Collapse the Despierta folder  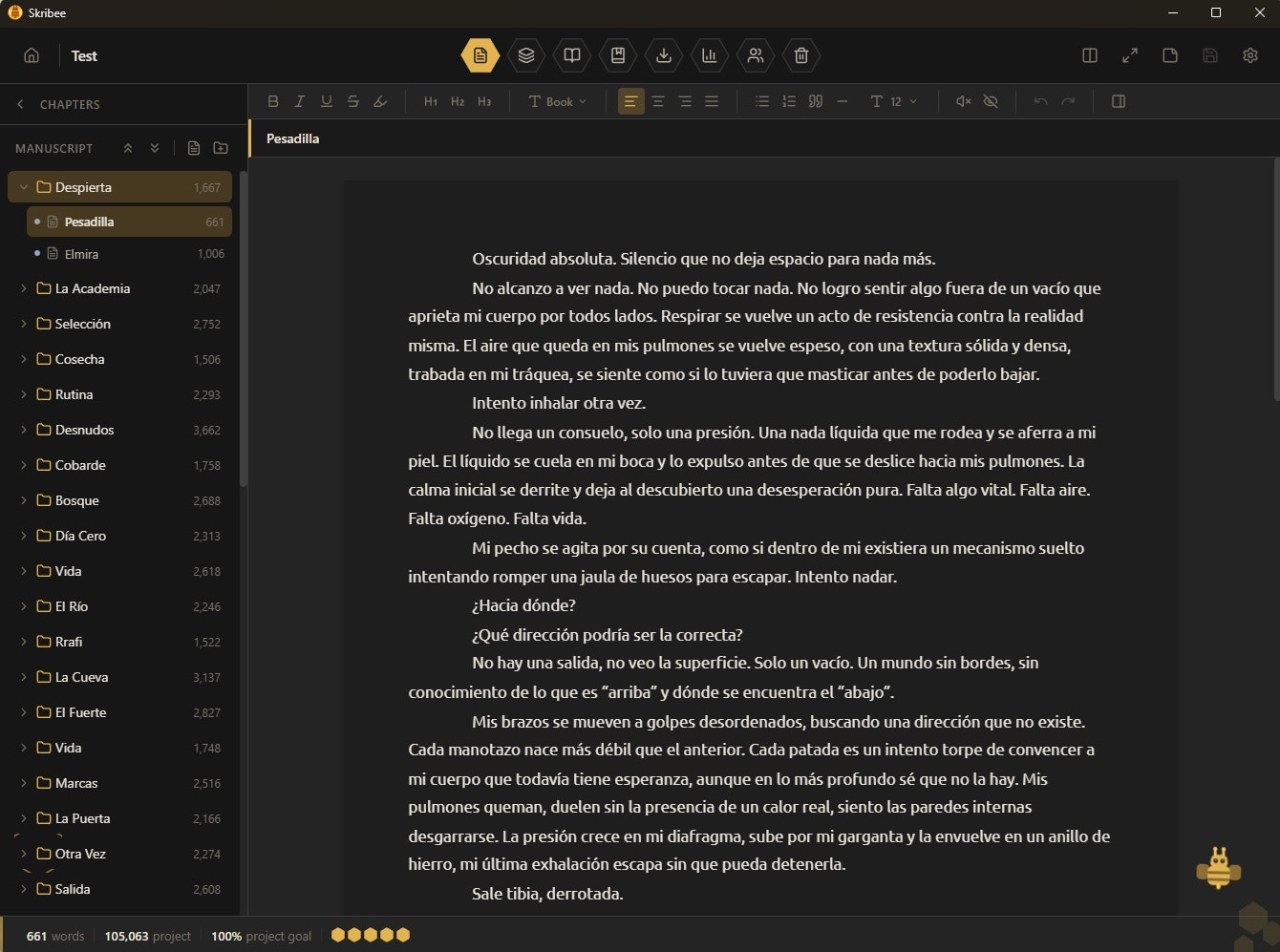[x=24, y=187]
